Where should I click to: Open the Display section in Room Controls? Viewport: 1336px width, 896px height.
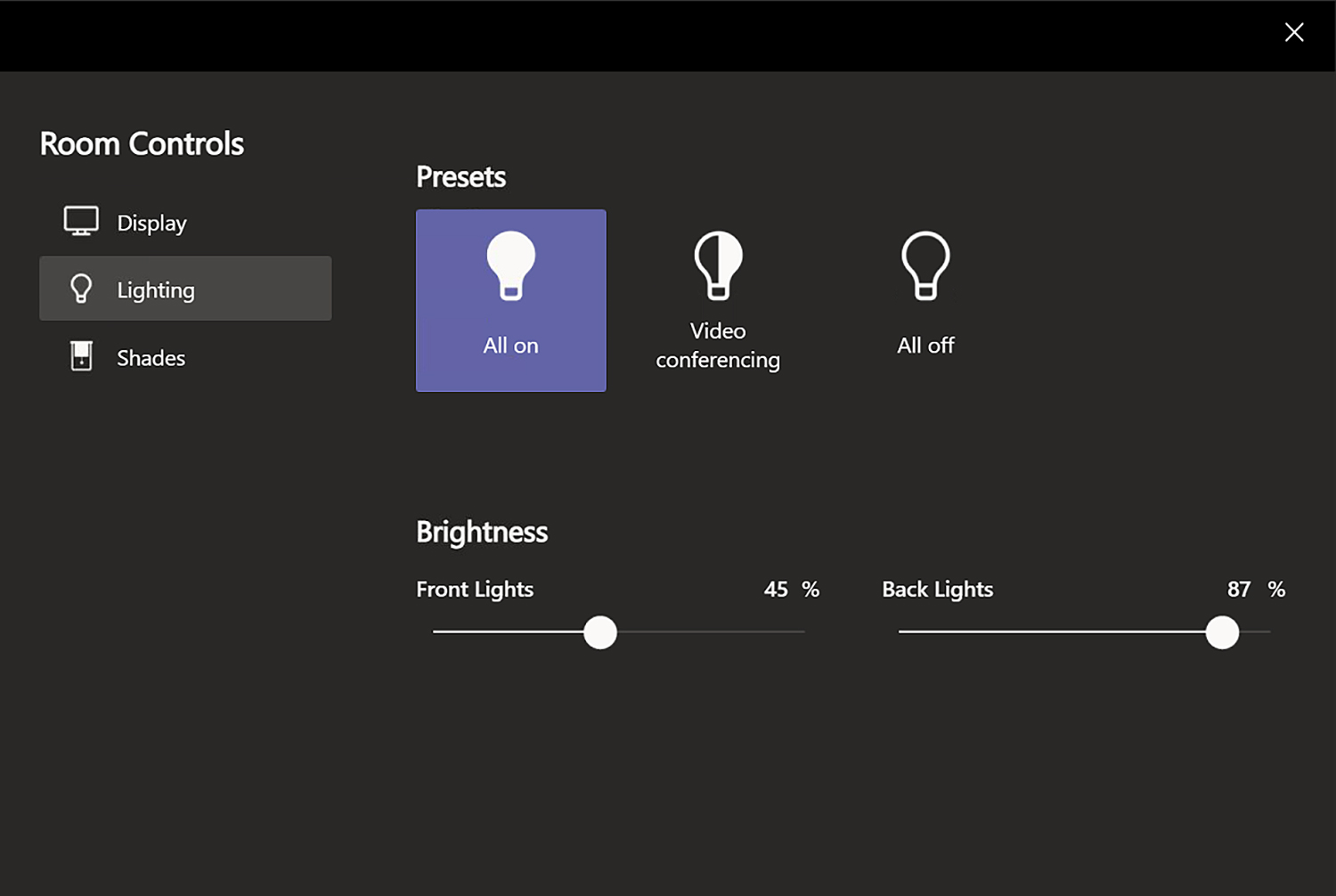tap(185, 223)
